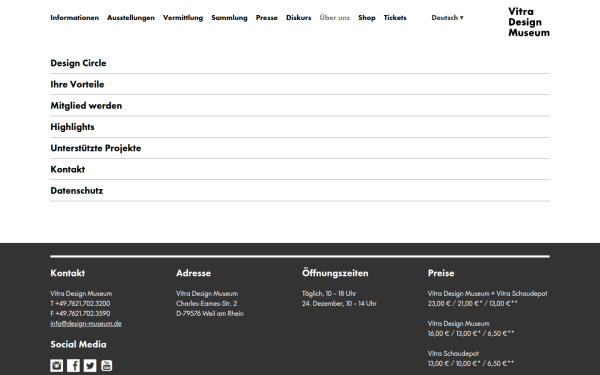
Task: Click the Öffnungszeiten footer heading
Action: pos(335,273)
